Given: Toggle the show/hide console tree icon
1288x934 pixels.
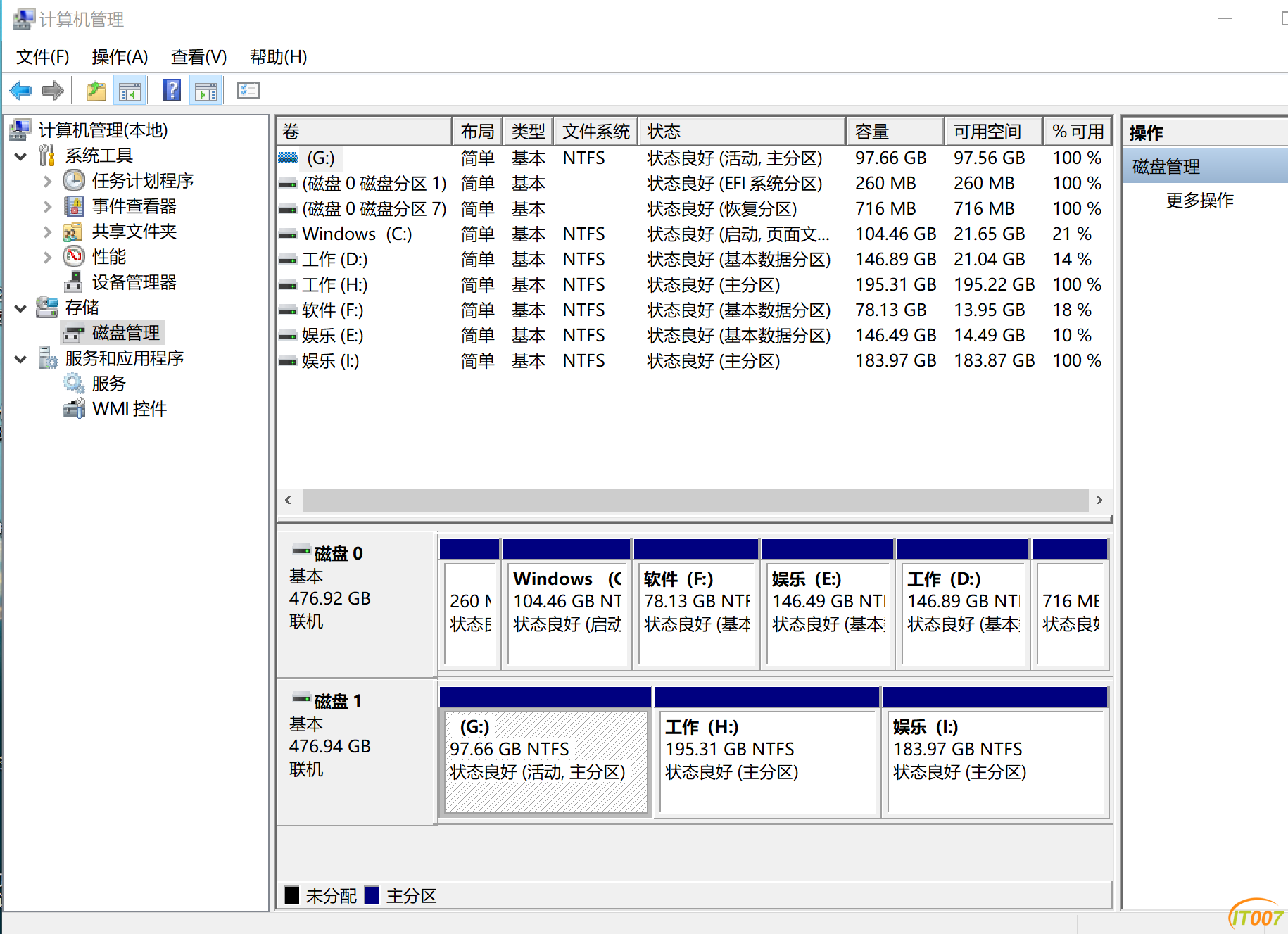Looking at the screenshot, I should click(x=130, y=91).
